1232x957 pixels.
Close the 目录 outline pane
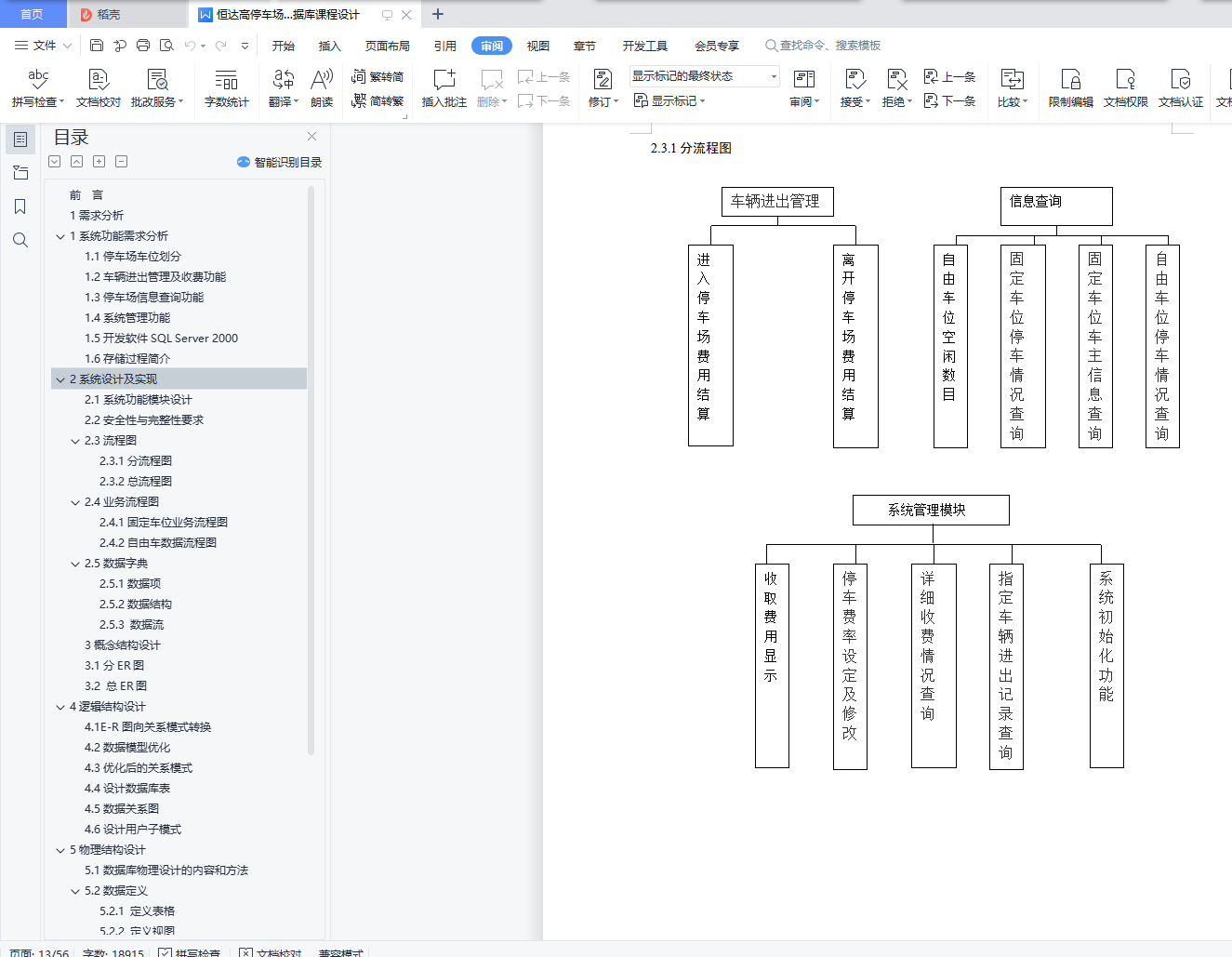tap(311, 137)
